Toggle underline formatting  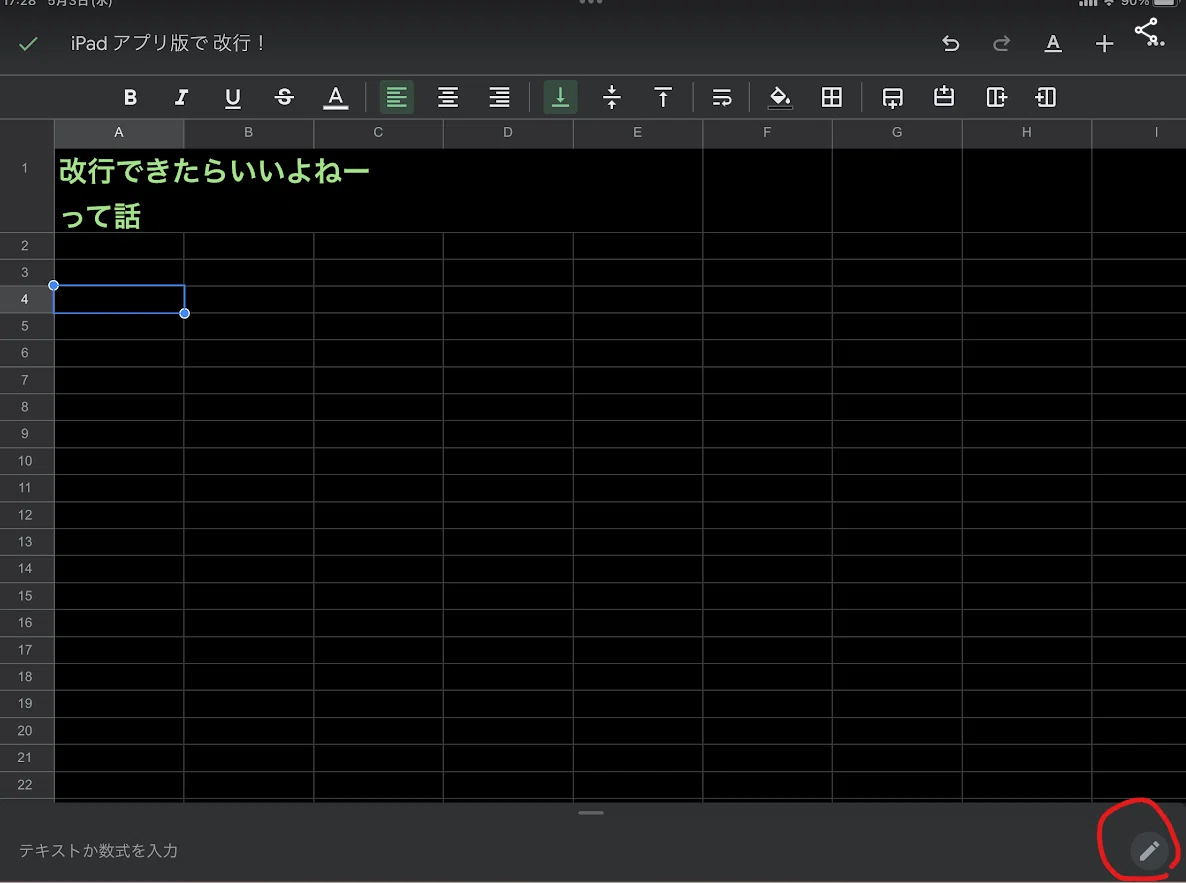tap(233, 98)
